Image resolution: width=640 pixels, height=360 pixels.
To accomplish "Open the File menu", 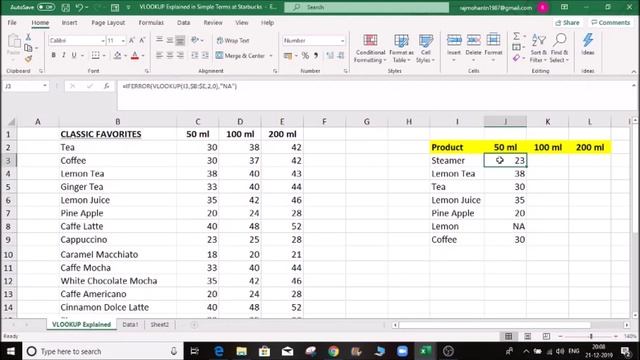I will 12,23.
